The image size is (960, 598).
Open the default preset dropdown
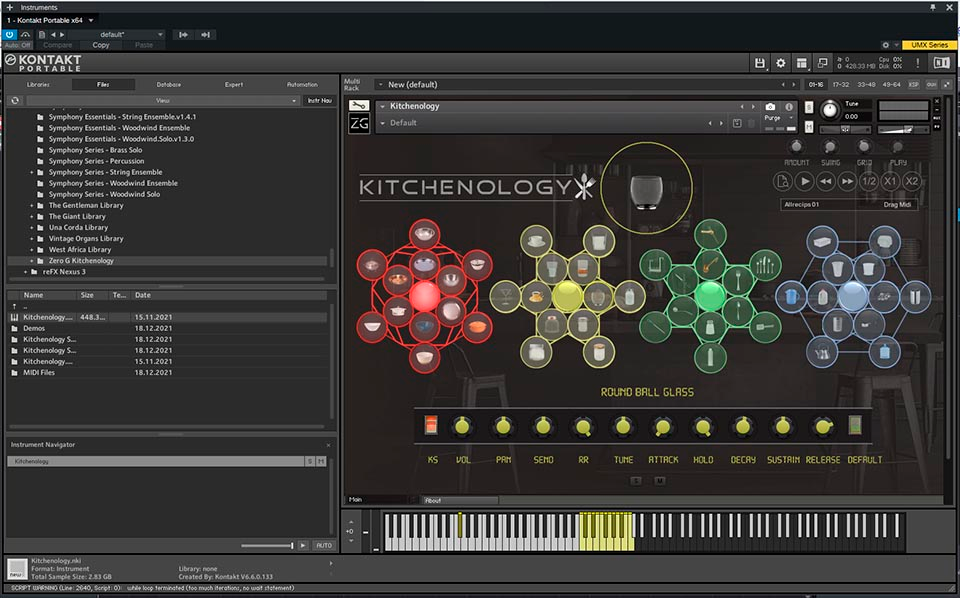tap(113, 34)
